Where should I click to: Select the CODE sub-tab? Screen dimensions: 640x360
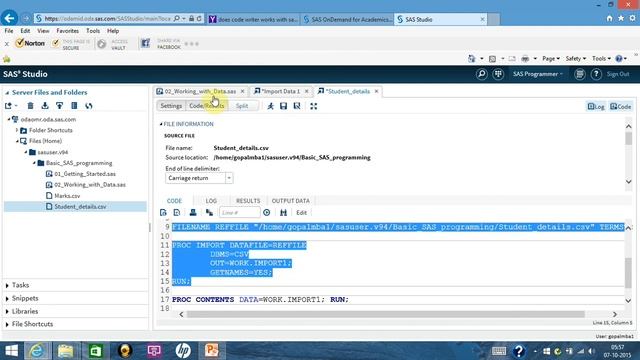pos(174,201)
